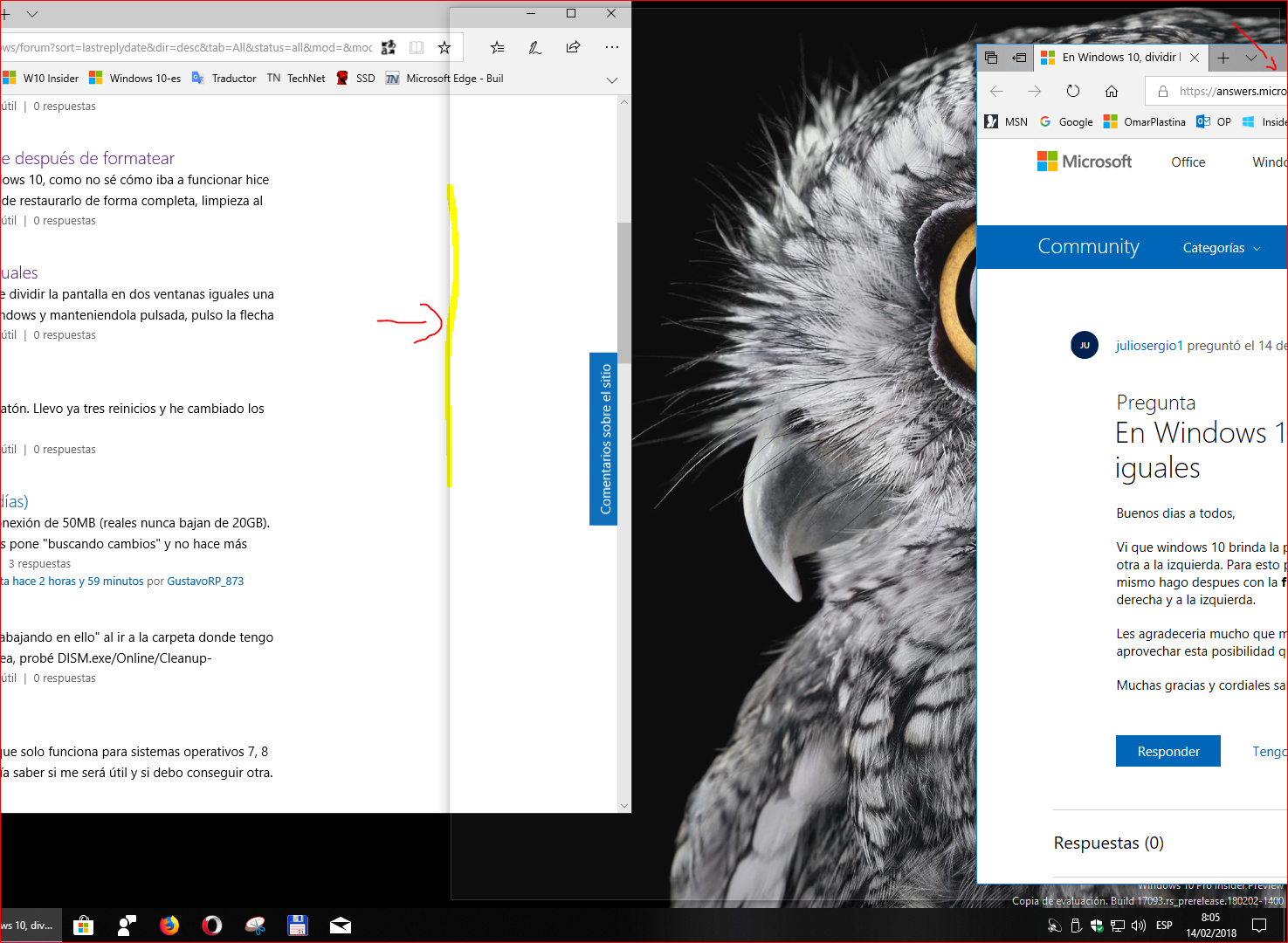Show tab previews chevron in right Edge
The height and width of the screenshot is (943, 1288).
point(1251,58)
